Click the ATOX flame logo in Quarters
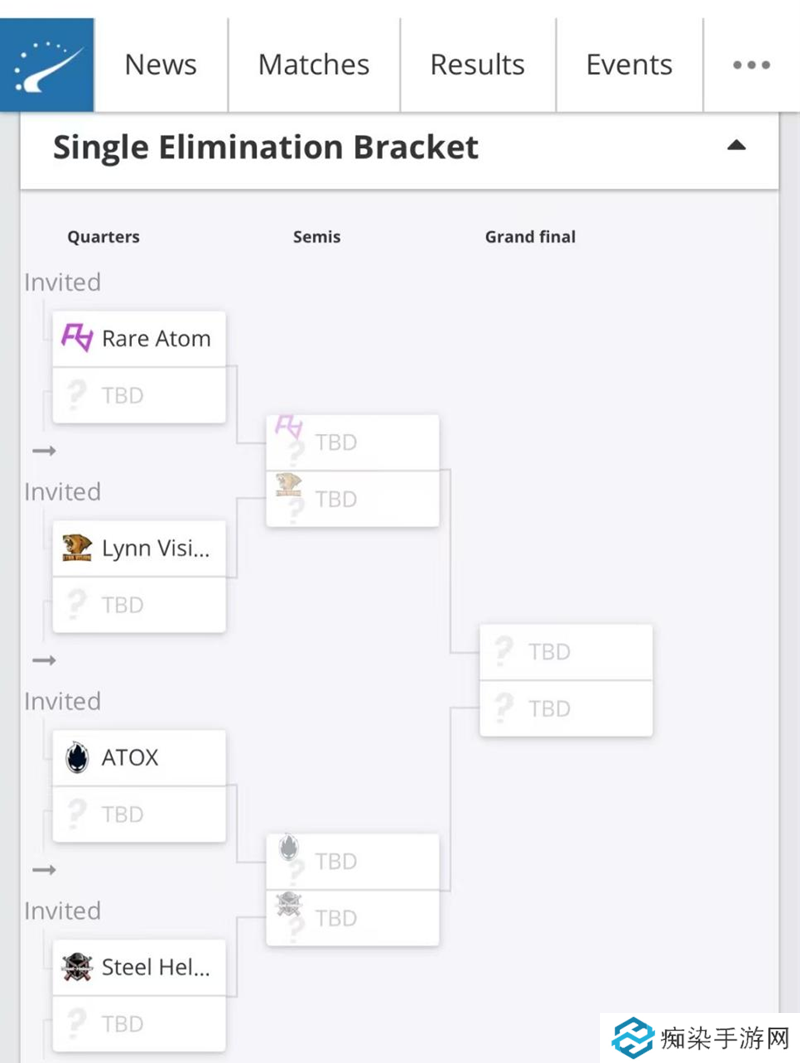The height and width of the screenshot is (1063, 800). [x=77, y=757]
